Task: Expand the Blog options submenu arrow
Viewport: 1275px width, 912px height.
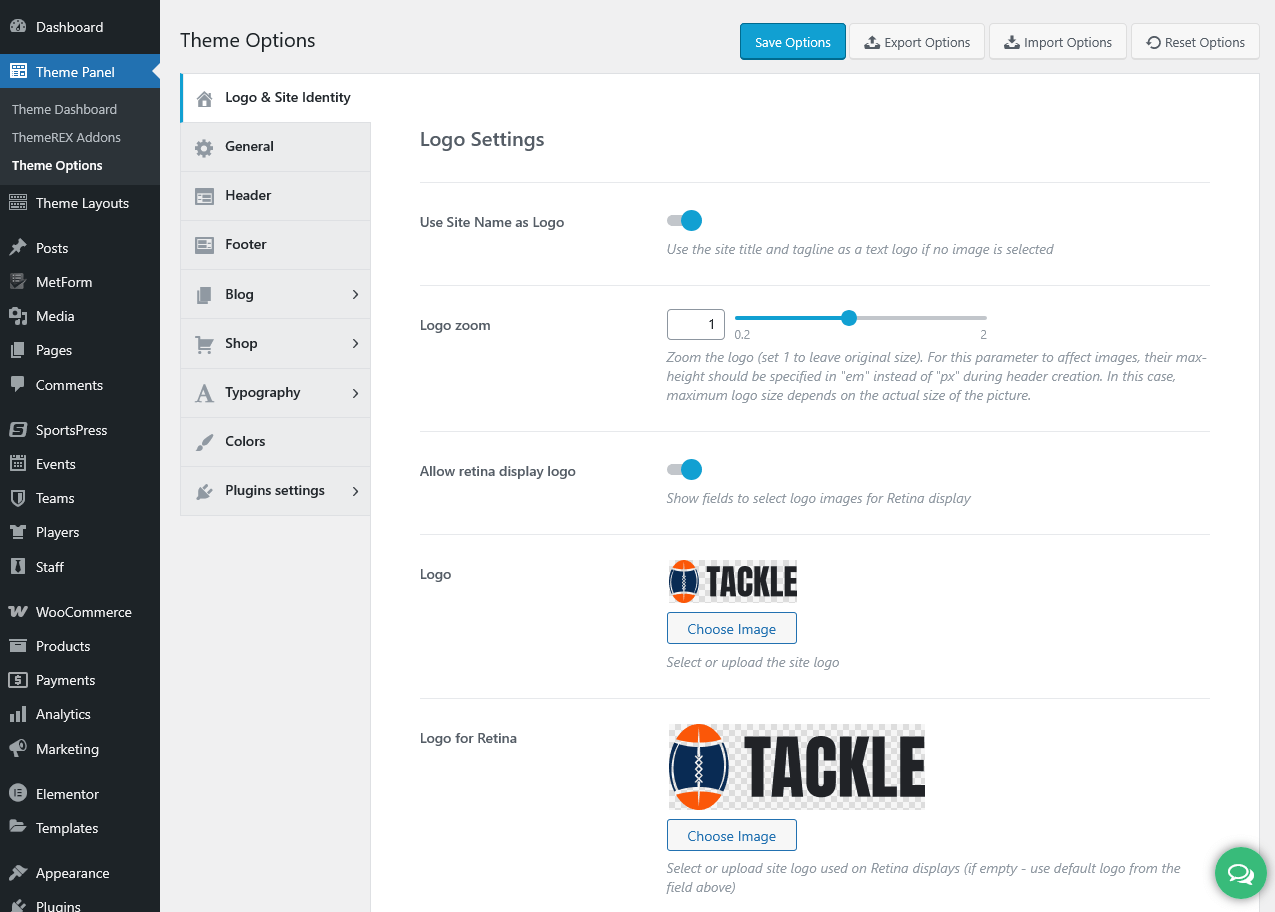Action: [x=355, y=295]
